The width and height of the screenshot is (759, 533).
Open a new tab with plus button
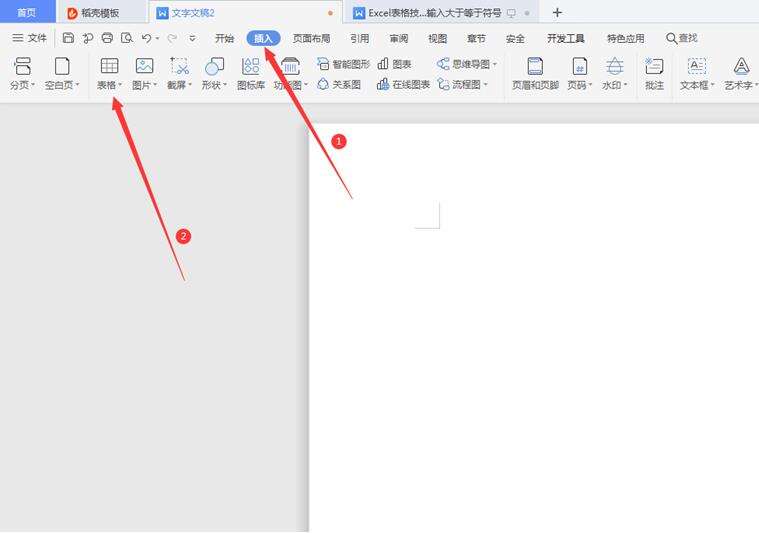557,13
